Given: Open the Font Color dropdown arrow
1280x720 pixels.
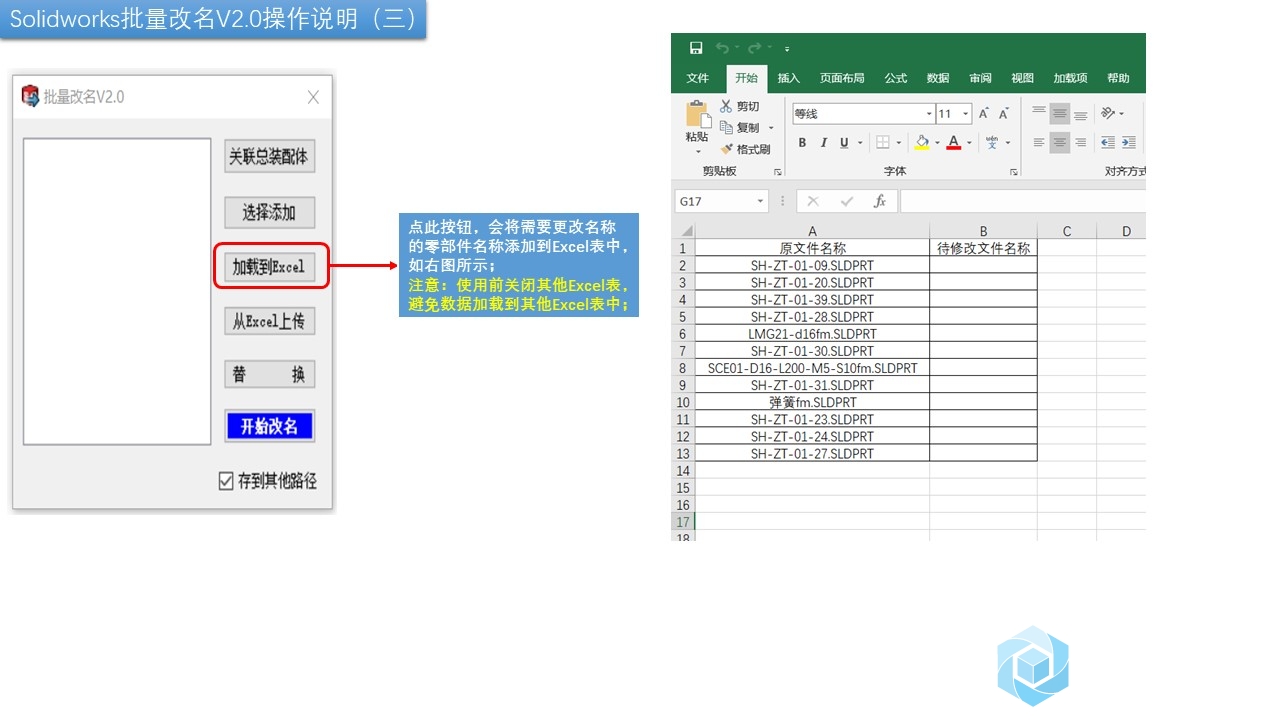Looking at the screenshot, I should (969, 143).
